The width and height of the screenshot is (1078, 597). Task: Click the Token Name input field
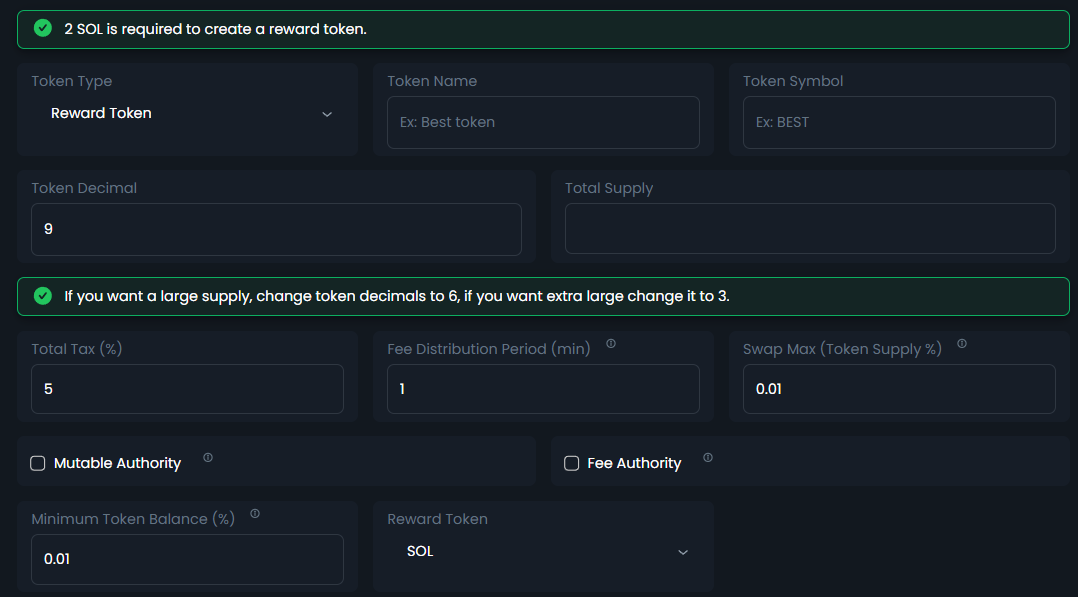pyautogui.click(x=543, y=123)
